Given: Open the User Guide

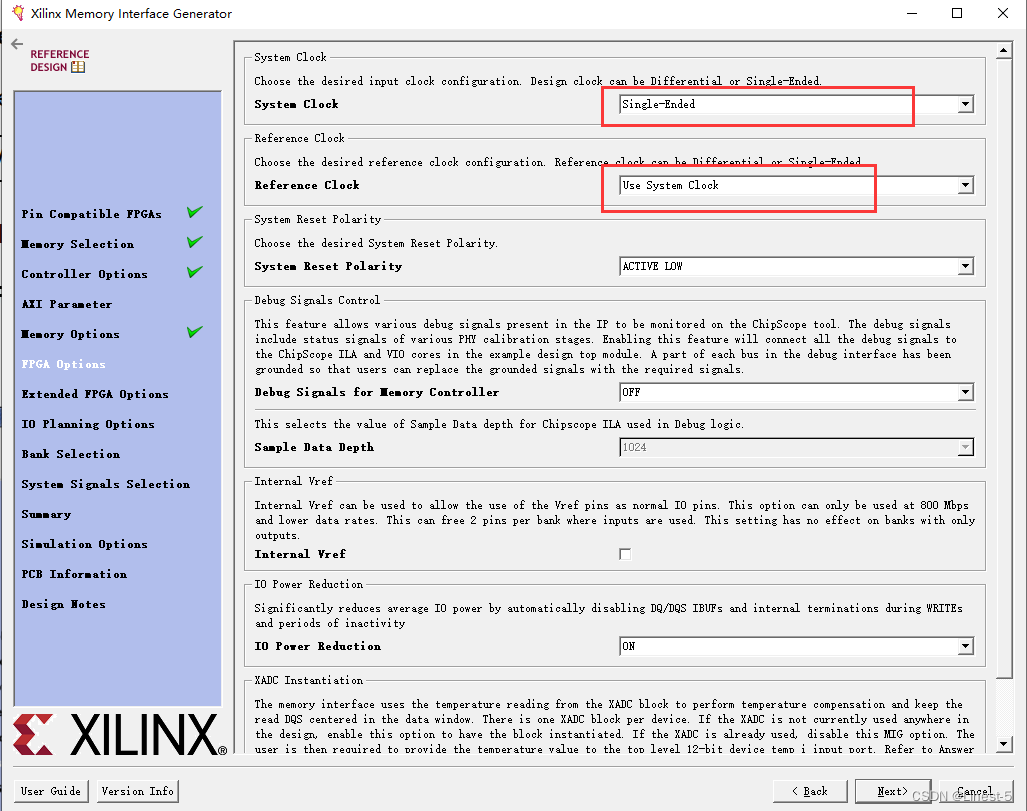Looking at the screenshot, I should pyautogui.click(x=50, y=791).
